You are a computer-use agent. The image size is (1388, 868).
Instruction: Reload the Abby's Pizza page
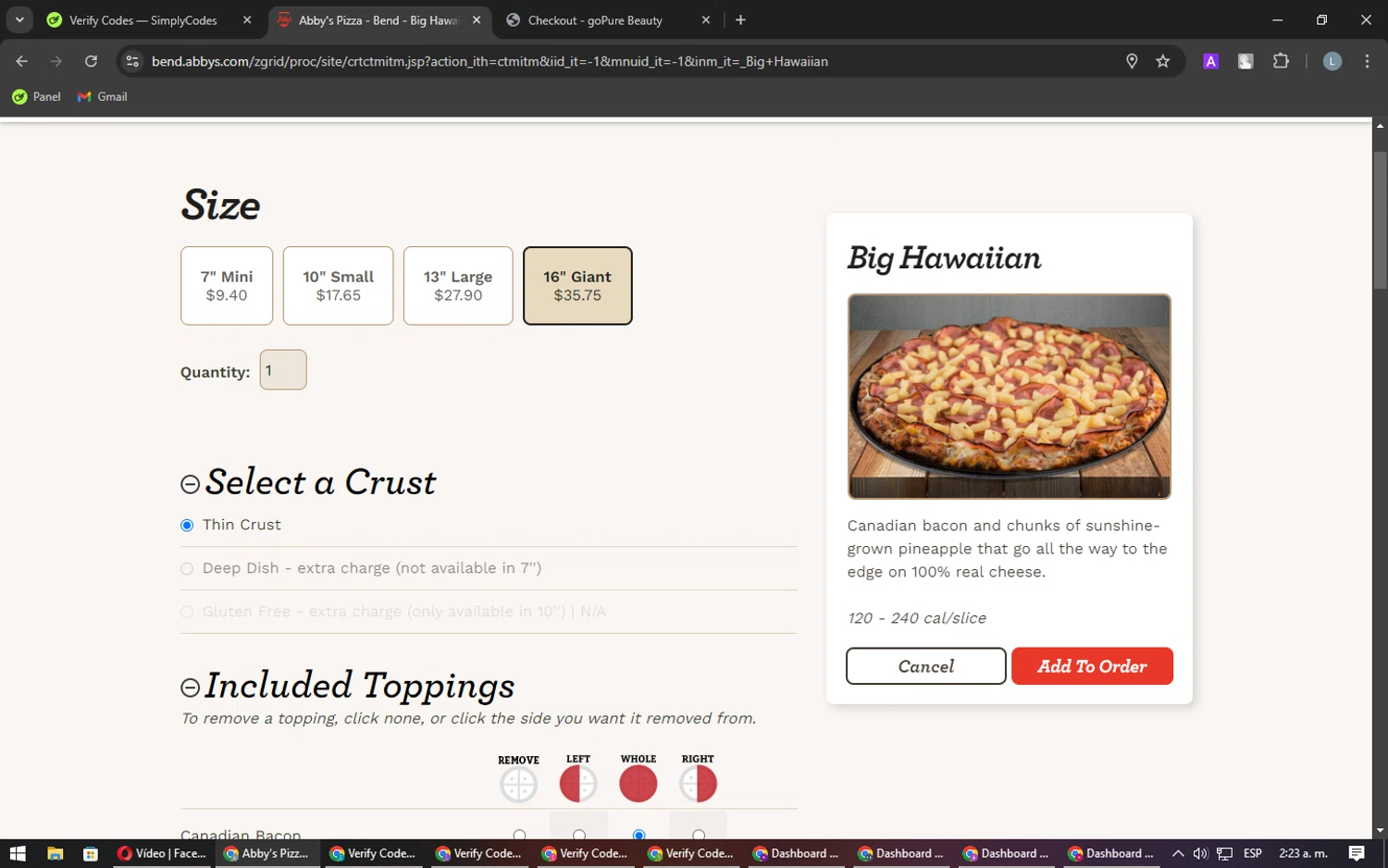pos(91,61)
